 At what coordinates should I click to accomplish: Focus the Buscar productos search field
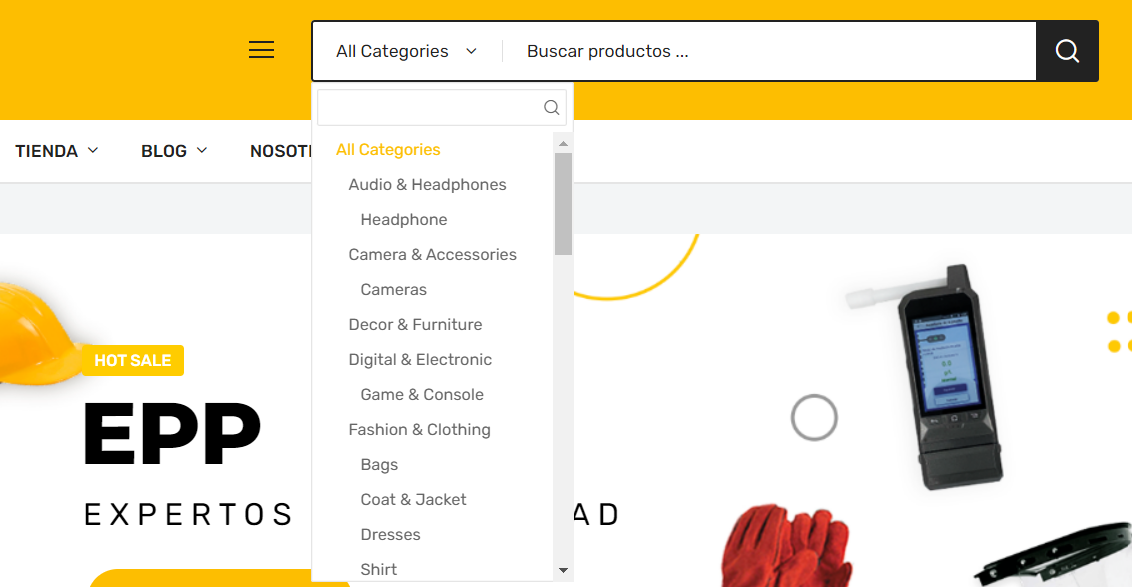(x=770, y=51)
